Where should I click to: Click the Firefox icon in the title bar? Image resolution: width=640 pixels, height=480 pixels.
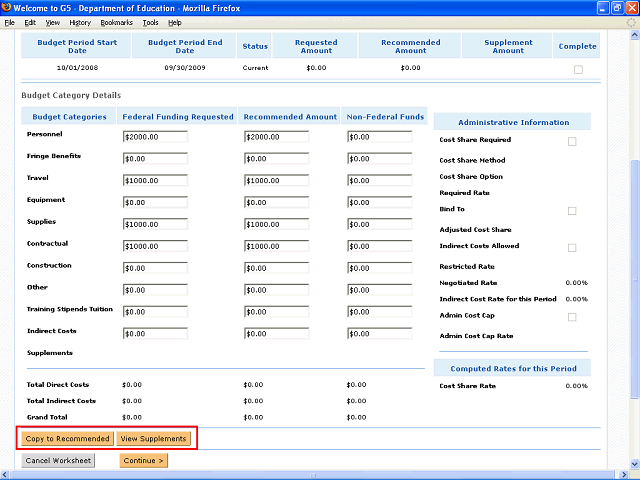7,7
